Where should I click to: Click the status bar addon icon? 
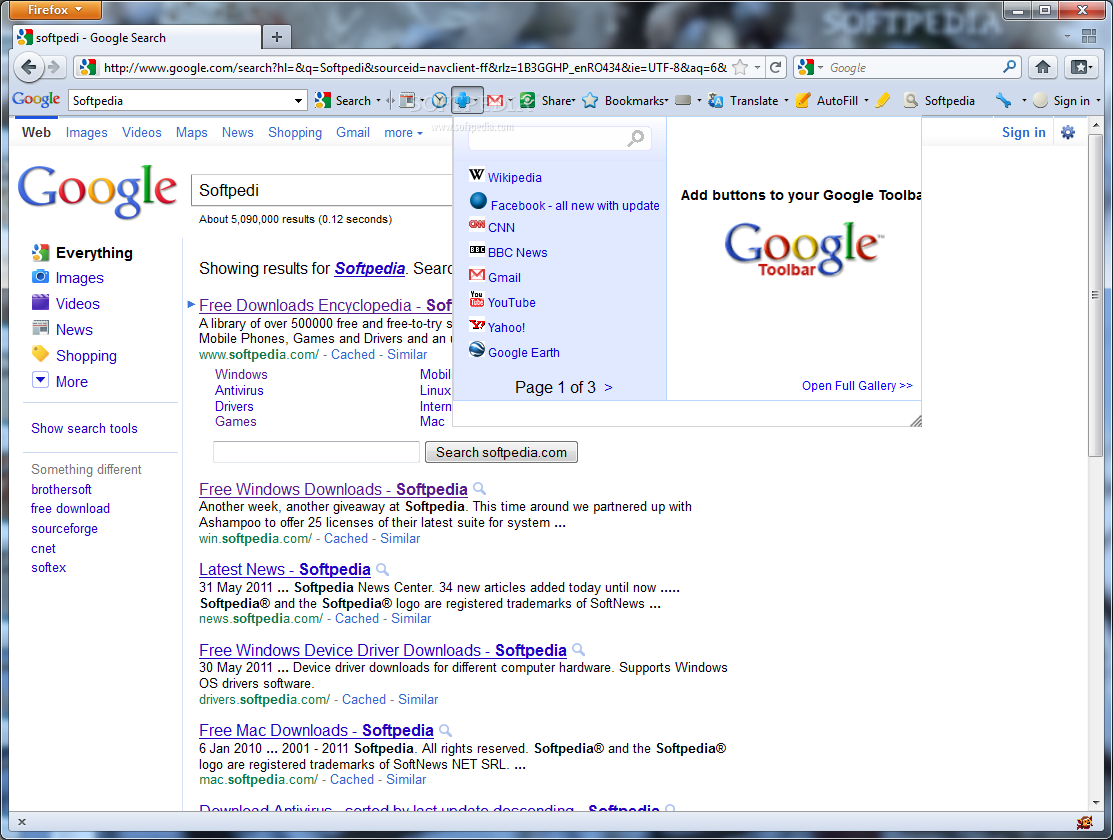(1084, 823)
